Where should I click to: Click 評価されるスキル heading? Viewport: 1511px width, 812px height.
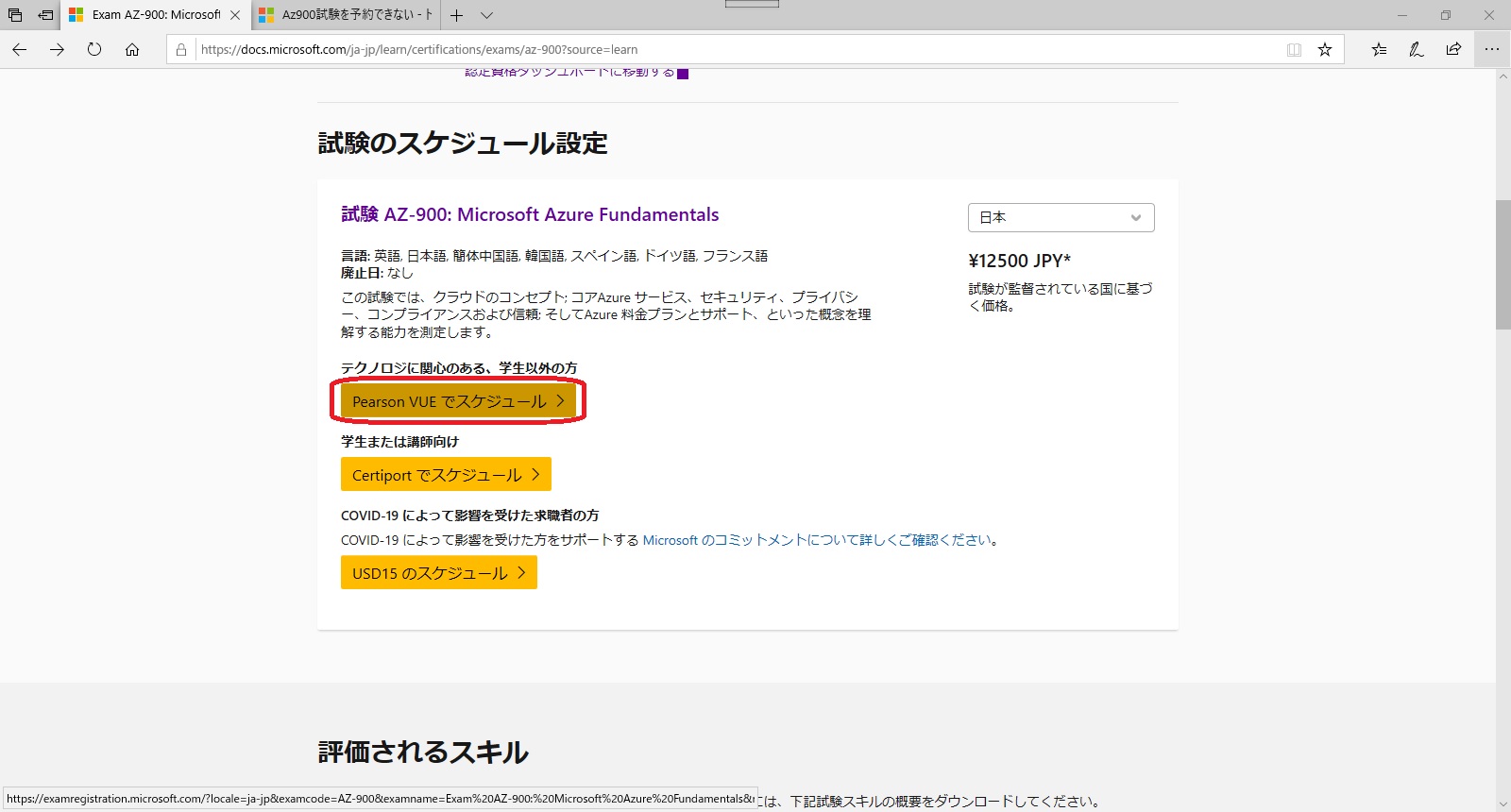[x=423, y=753]
